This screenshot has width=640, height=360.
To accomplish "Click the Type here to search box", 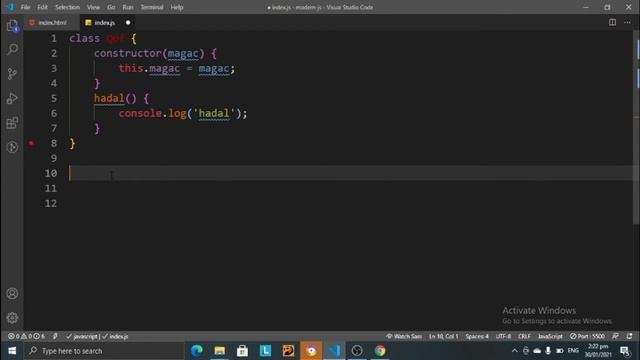I will (104, 351).
